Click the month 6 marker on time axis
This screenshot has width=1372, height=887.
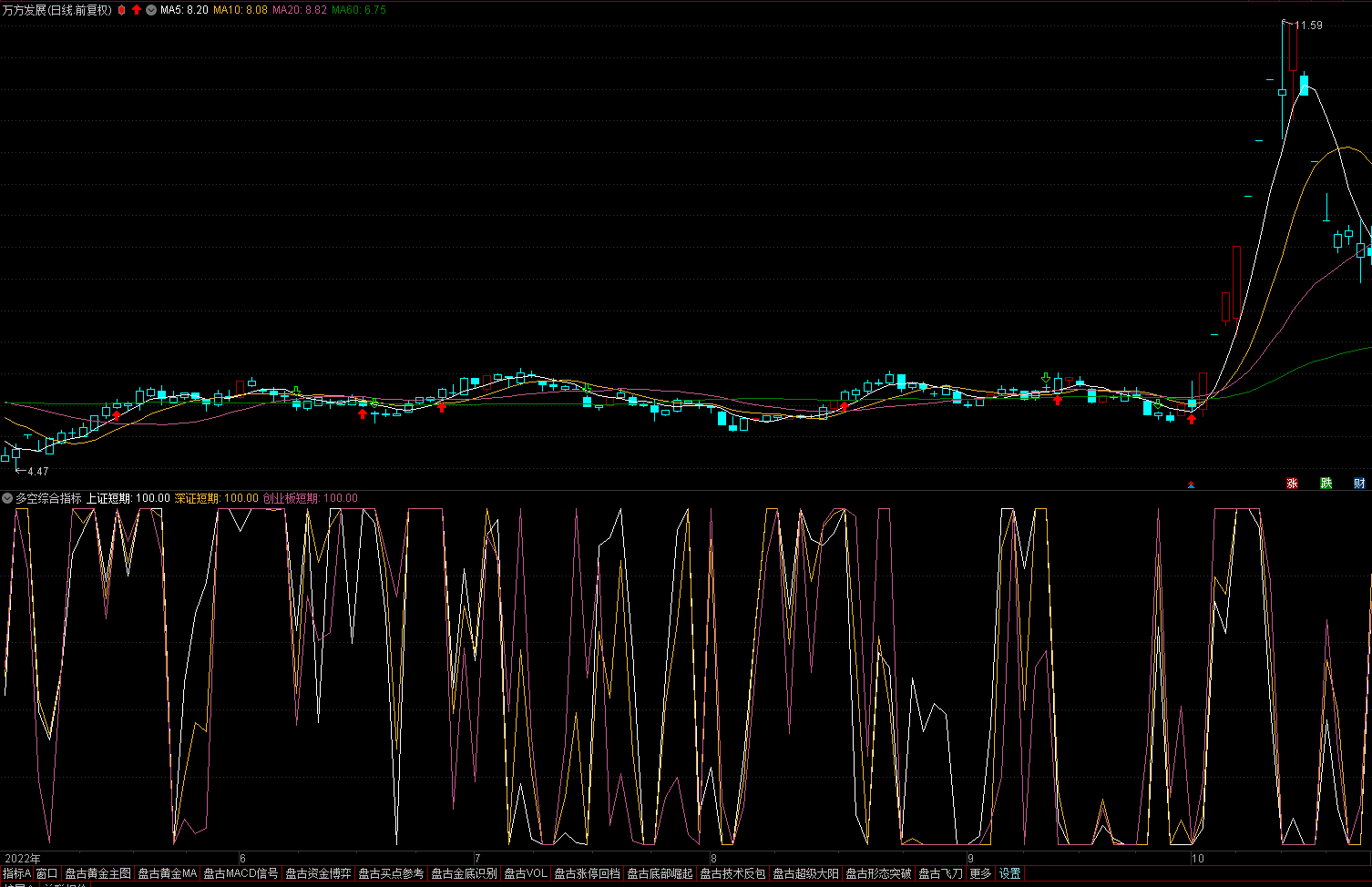pyautogui.click(x=242, y=859)
